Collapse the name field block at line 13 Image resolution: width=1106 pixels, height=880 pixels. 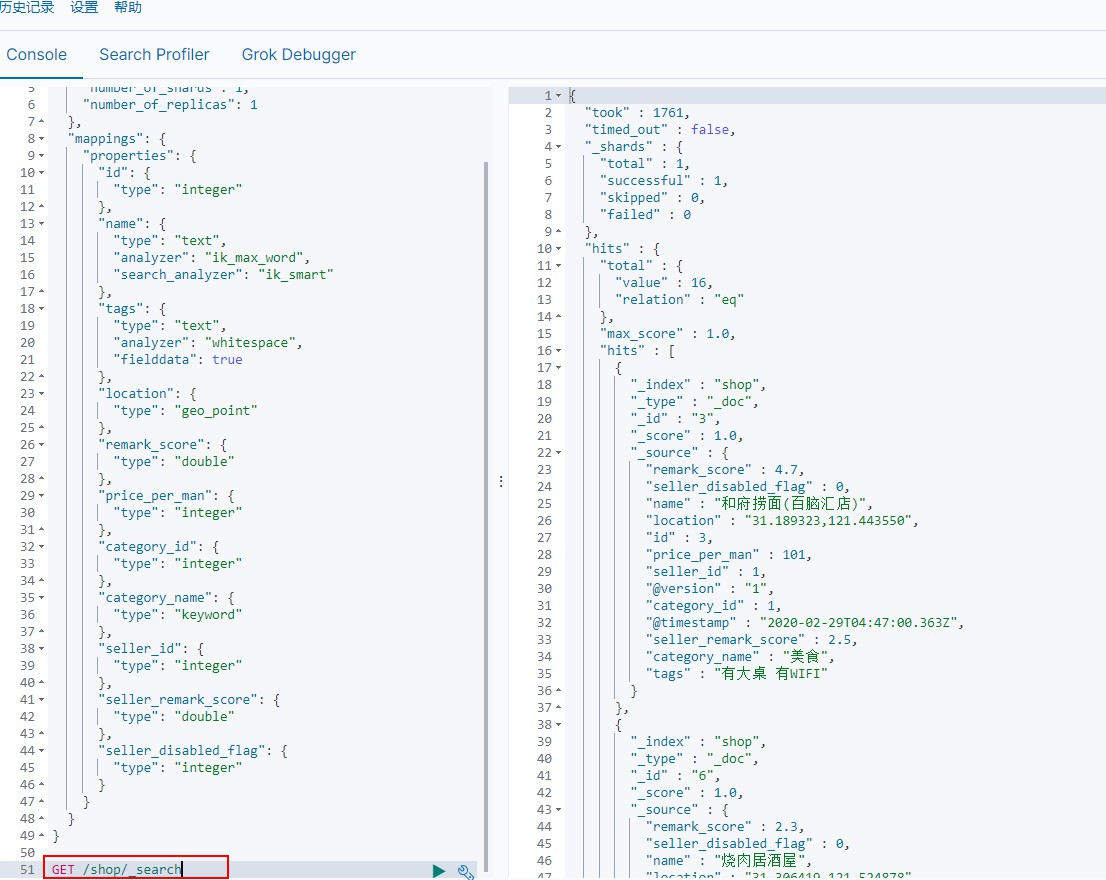point(42,224)
